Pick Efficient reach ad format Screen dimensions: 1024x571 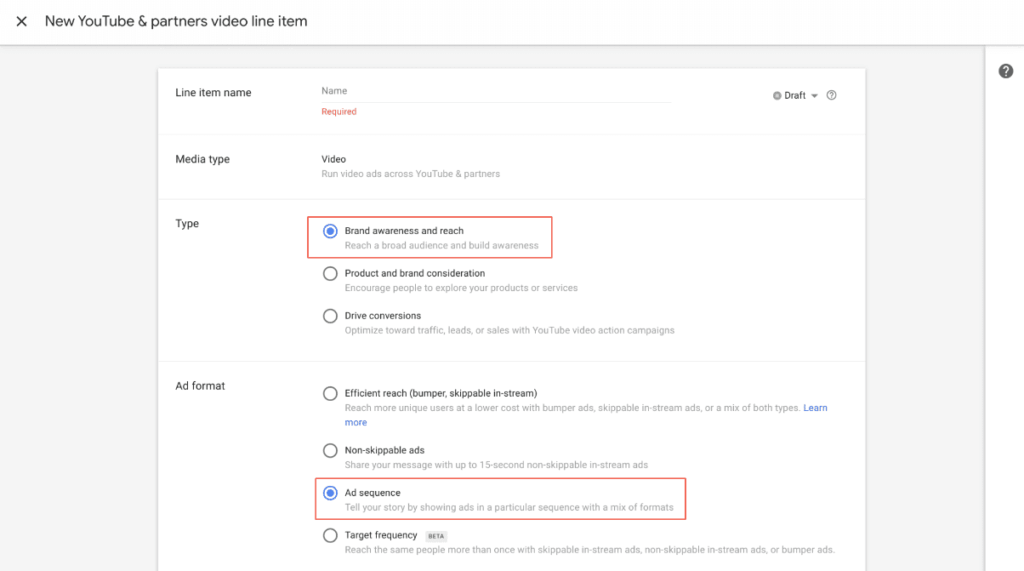point(330,394)
